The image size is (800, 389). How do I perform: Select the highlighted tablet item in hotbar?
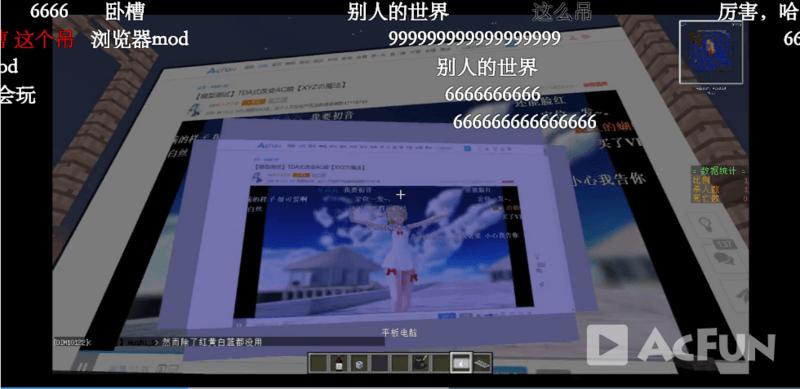tap(460, 362)
